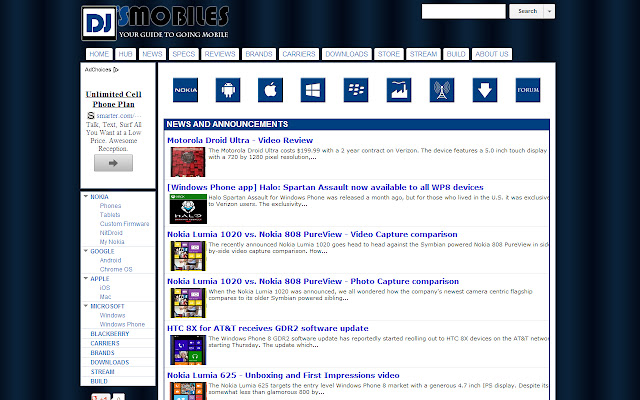Collapse the NOKIA sidebar section
Image resolution: width=640 pixels, height=400 pixels.
[86, 196]
